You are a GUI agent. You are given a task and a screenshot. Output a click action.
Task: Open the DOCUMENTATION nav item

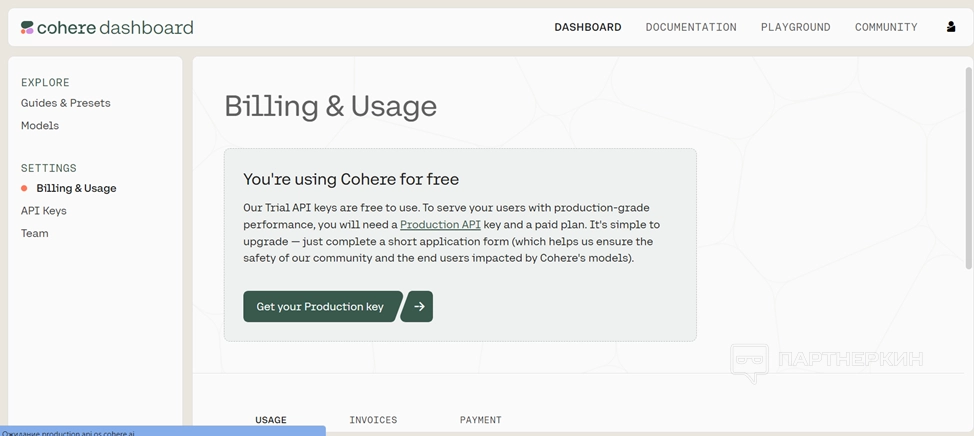[691, 27]
